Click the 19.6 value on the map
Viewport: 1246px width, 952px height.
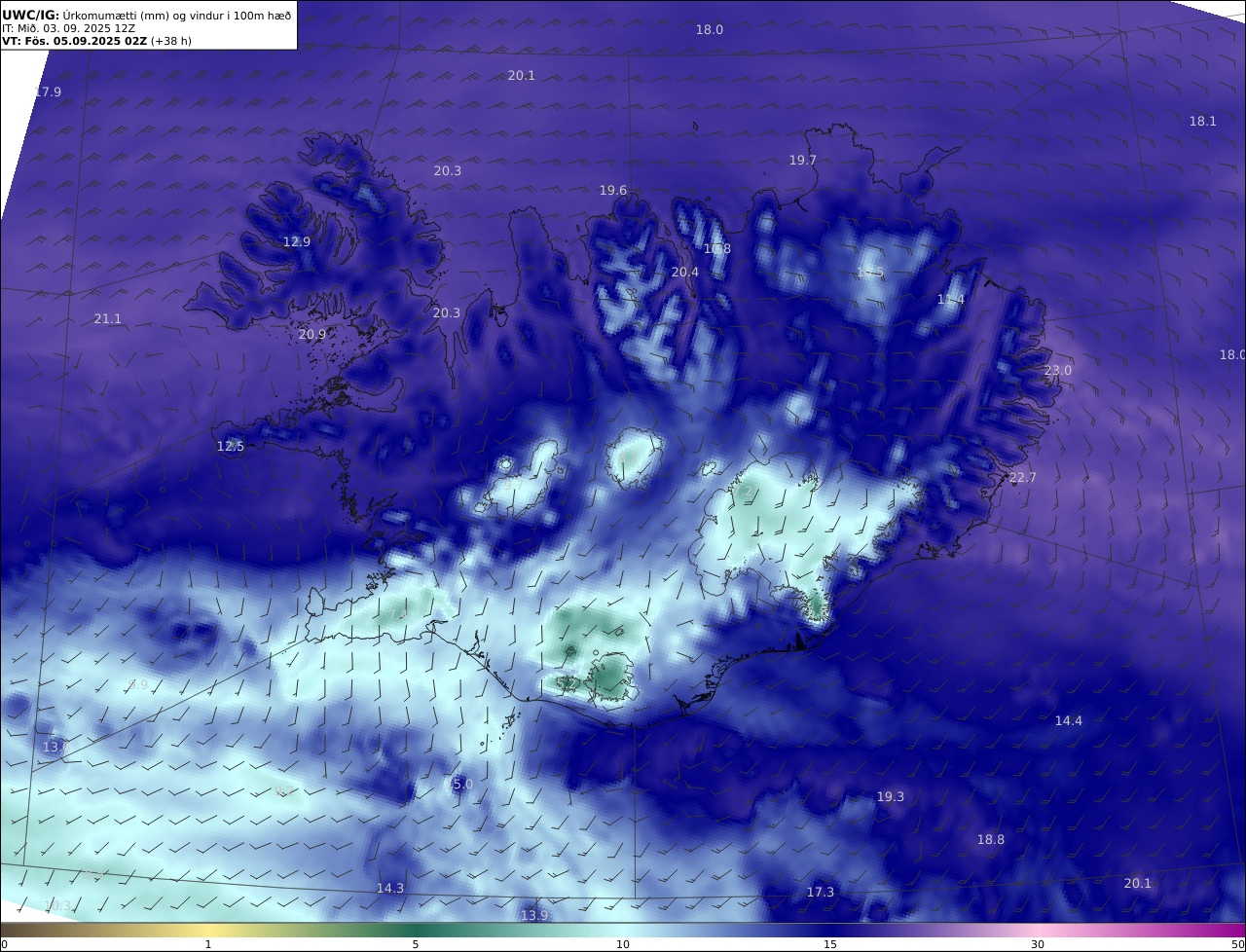(x=613, y=190)
